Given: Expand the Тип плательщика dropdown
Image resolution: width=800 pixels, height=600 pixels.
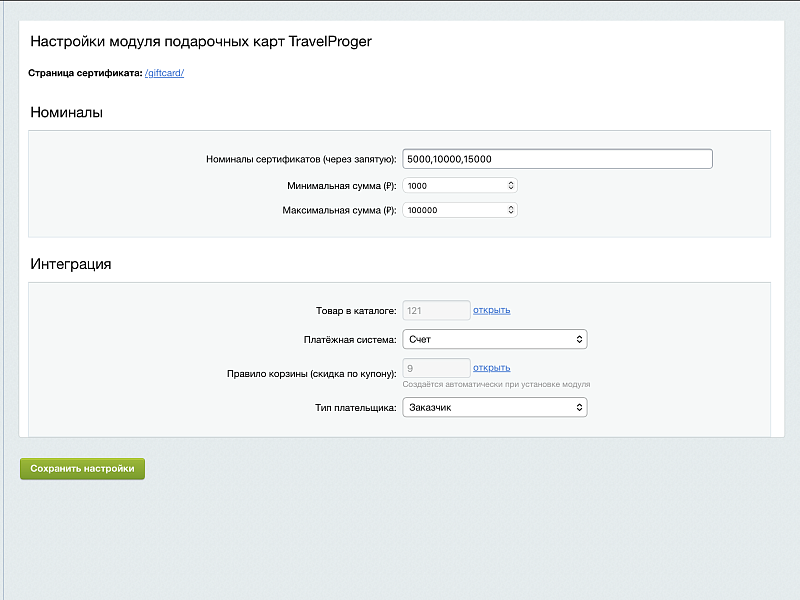Looking at the screenshot, I should (x=495, y=407).
